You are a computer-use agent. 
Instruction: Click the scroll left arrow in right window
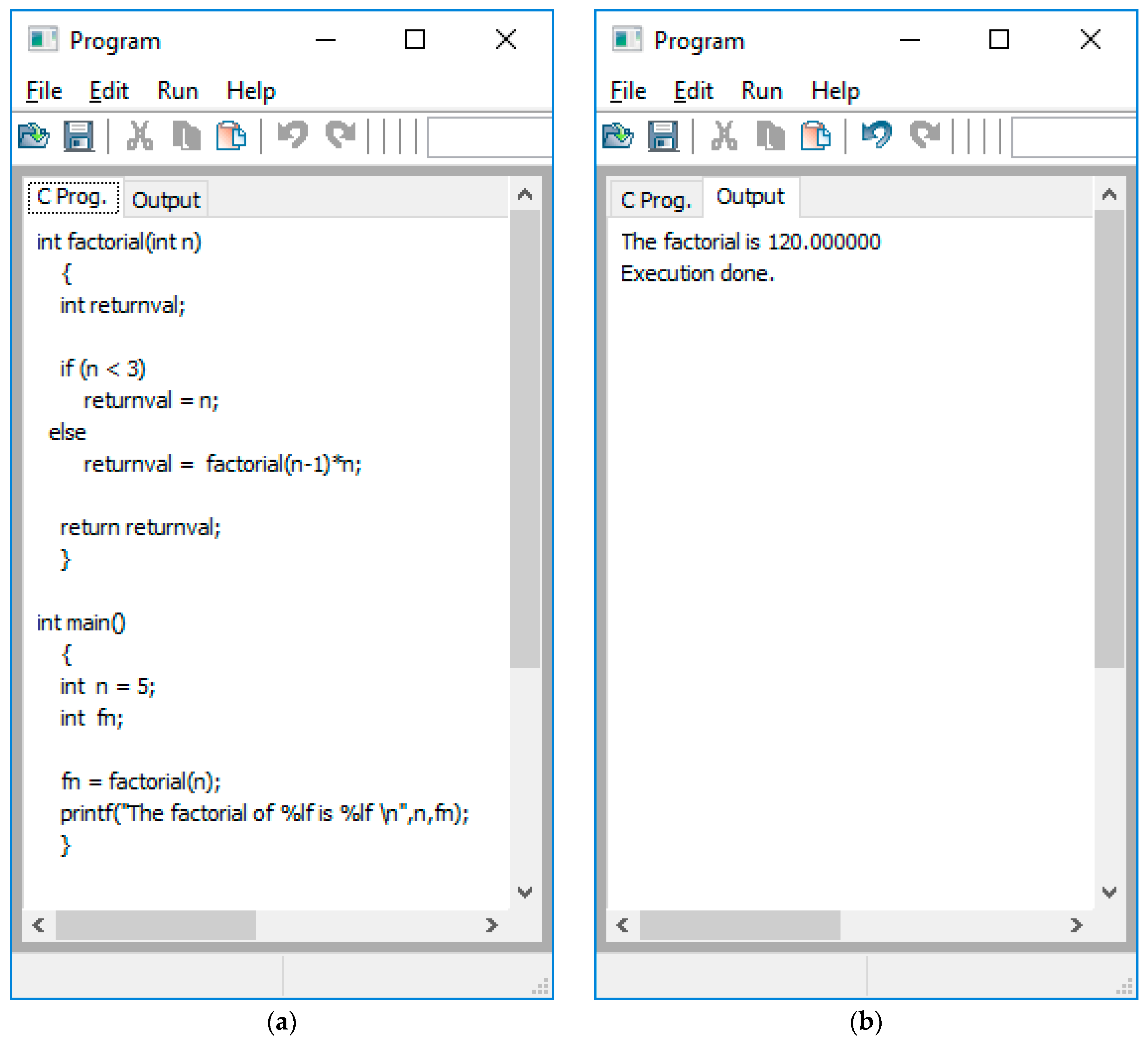pyautogui.click(x=623, y=925)
